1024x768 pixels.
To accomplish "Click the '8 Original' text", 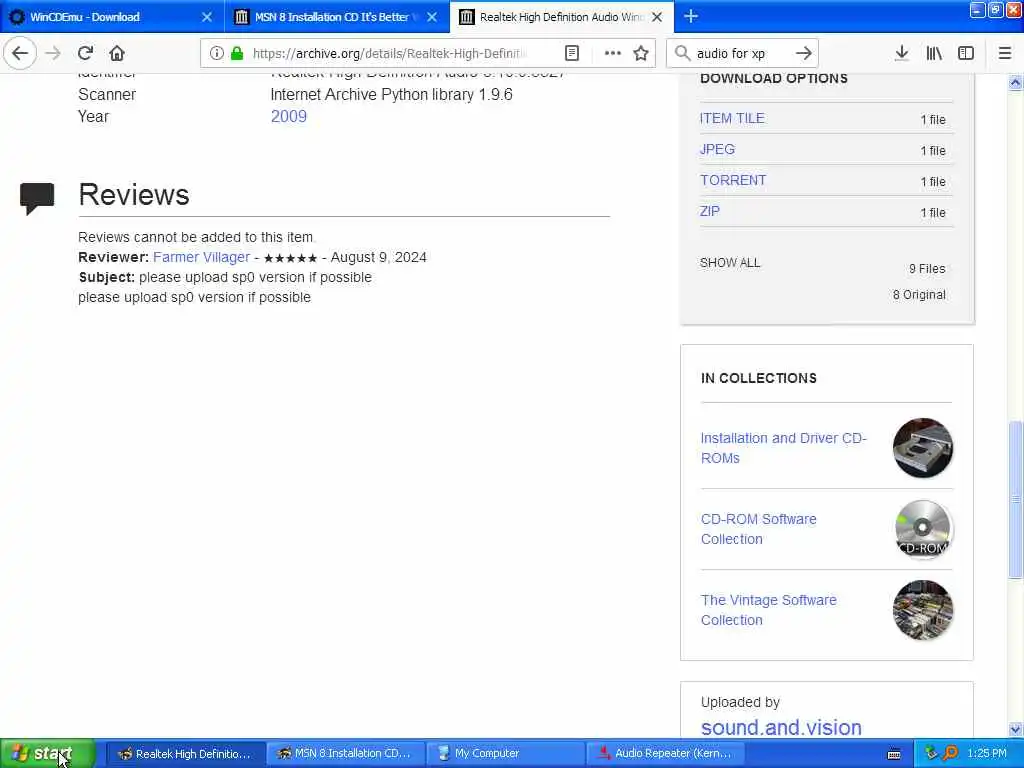I will tap(919, 295).
